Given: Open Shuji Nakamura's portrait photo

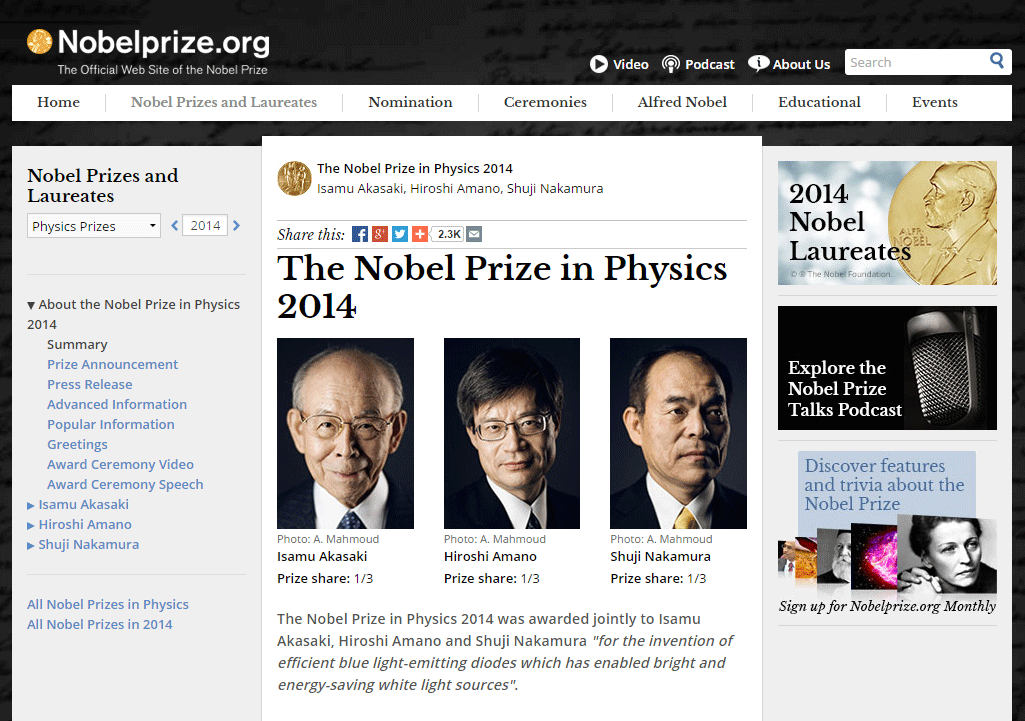Looking at the screenshot, I should pos(679,433).
